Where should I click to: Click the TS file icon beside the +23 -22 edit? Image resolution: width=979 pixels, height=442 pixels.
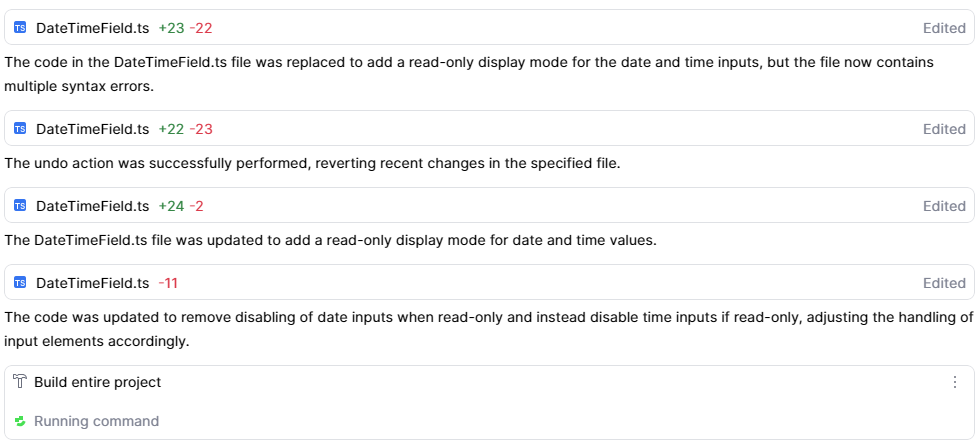point(20,29)
